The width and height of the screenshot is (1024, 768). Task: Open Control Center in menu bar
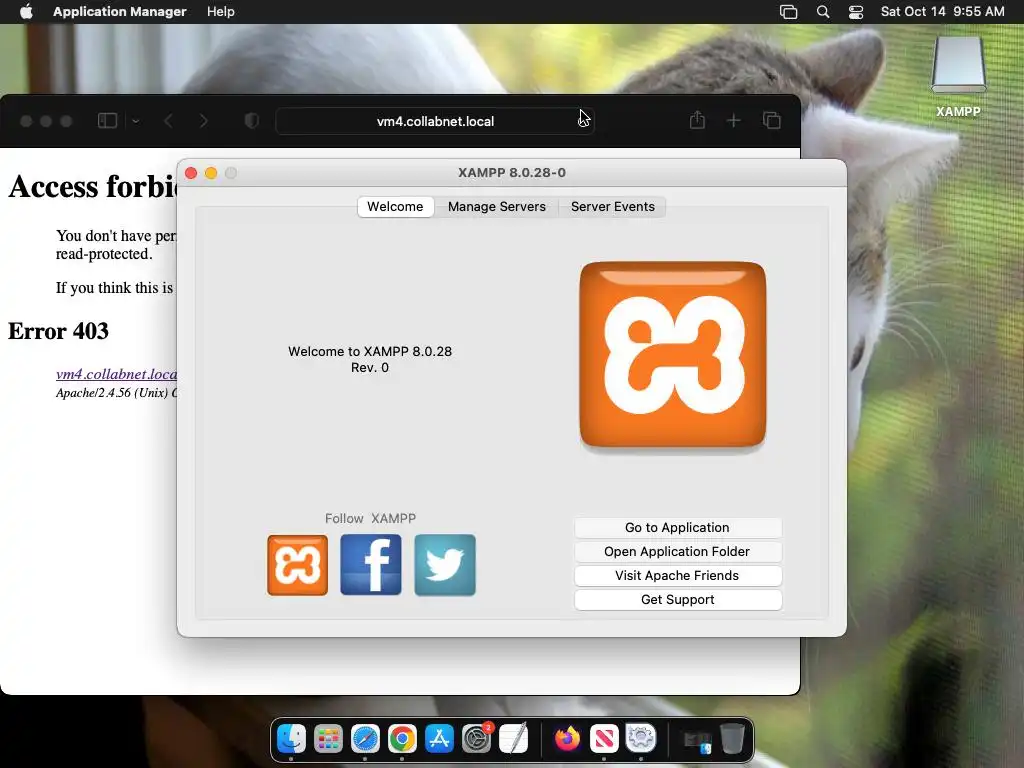[856, 12]
